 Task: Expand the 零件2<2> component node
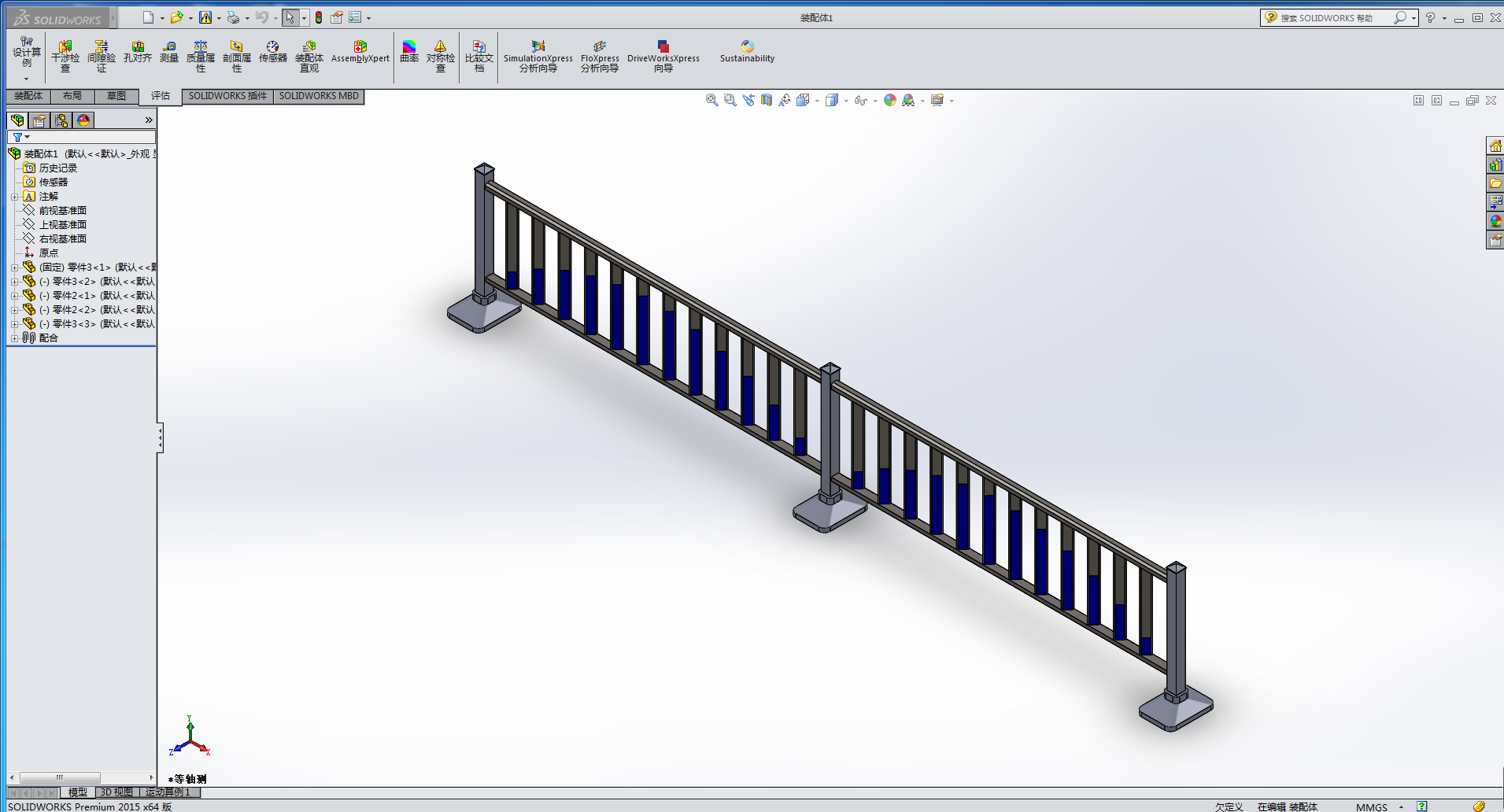tap(14, 310)
